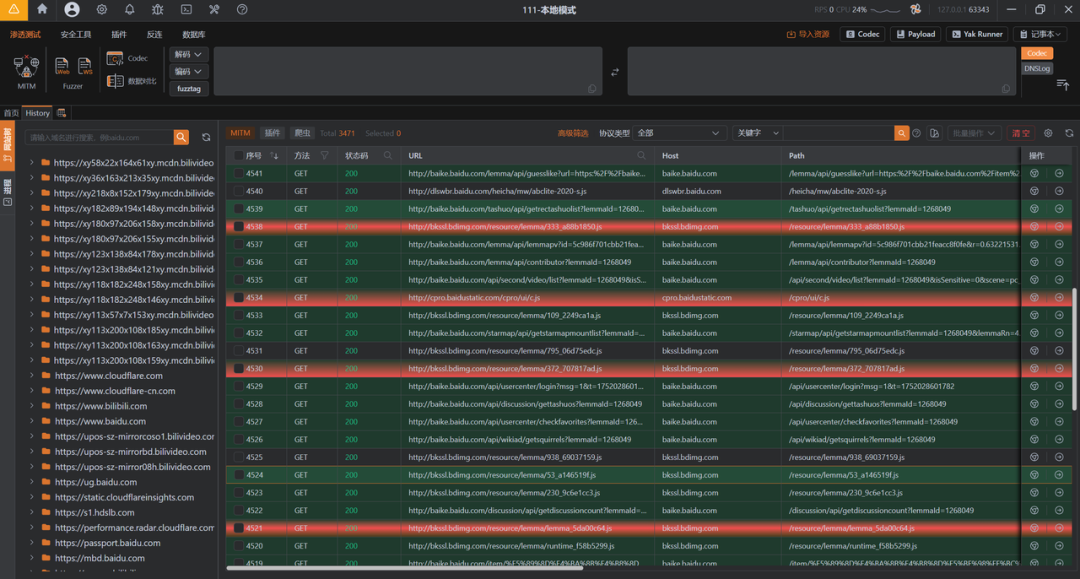
Task: Collapse the top toolbar ribbon
Action: pyautogui.click(x=1063, y=85)
